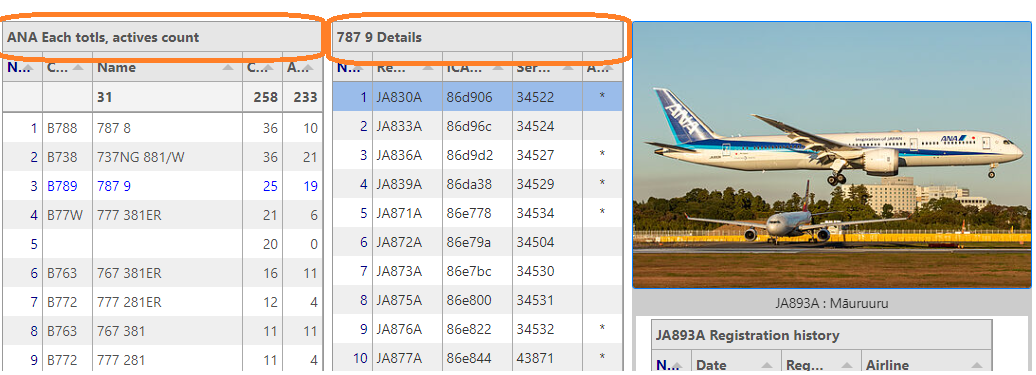Sort Registration history by Reg… arrow
The width and height of the screenshot is (1036, 375).
[845, 365]
